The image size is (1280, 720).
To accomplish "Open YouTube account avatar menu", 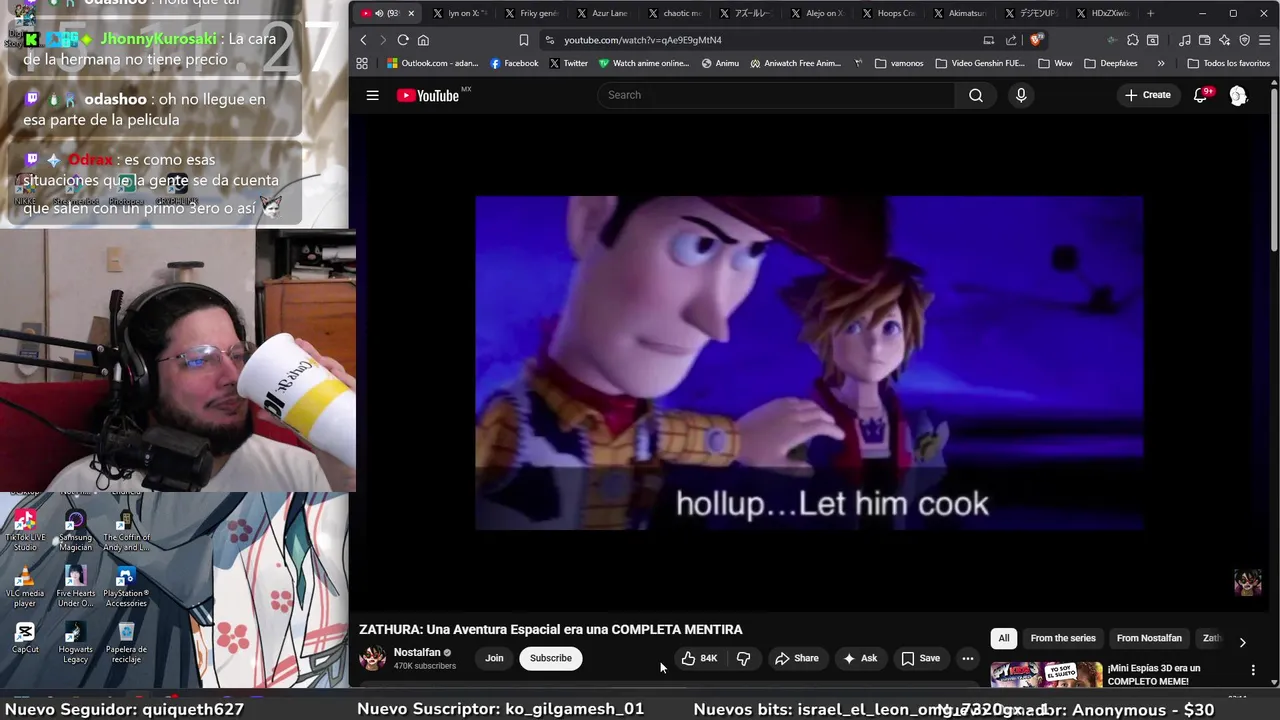I will coord(1238,95).
